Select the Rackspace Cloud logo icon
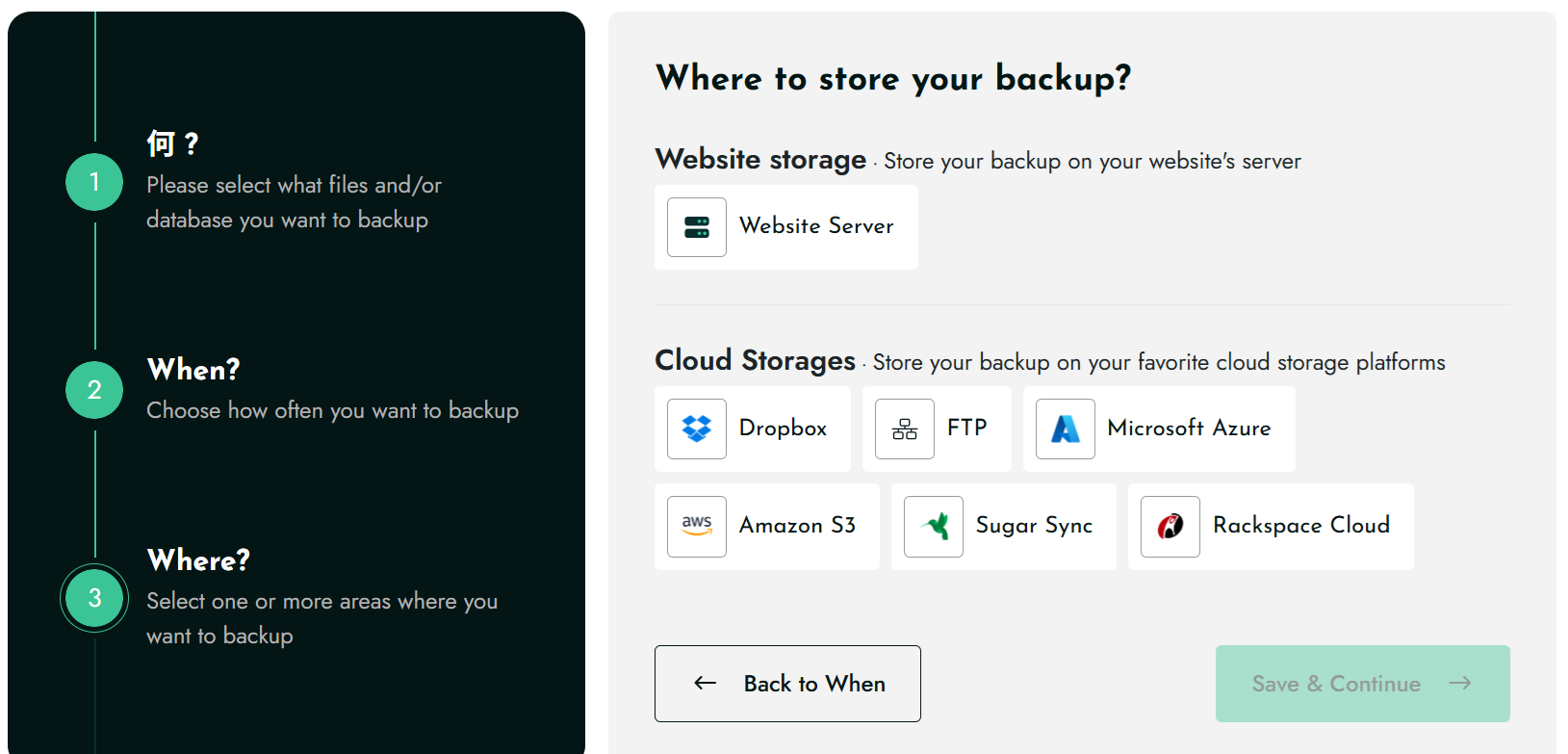1568x754 pixels. (x=1170, y=526)
